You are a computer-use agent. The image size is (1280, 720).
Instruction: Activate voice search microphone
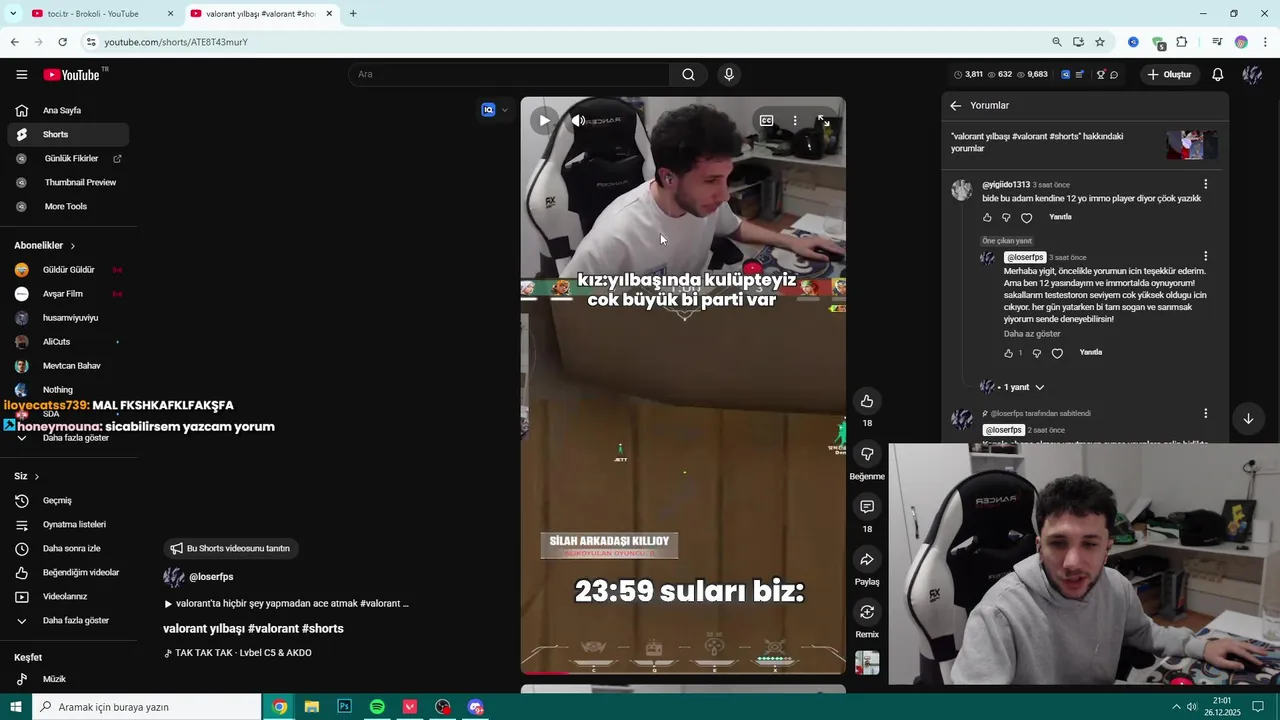tap(728, 74)
